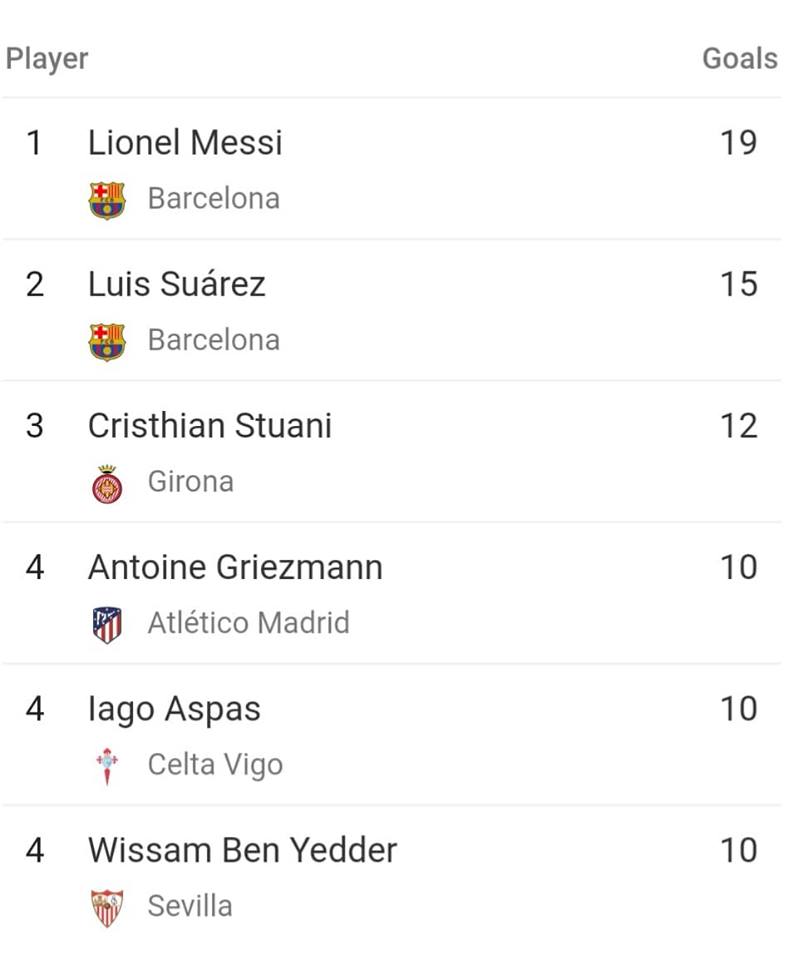
Task: Click the Atlético Madrid crest icon
Action: tap(107, 624)
